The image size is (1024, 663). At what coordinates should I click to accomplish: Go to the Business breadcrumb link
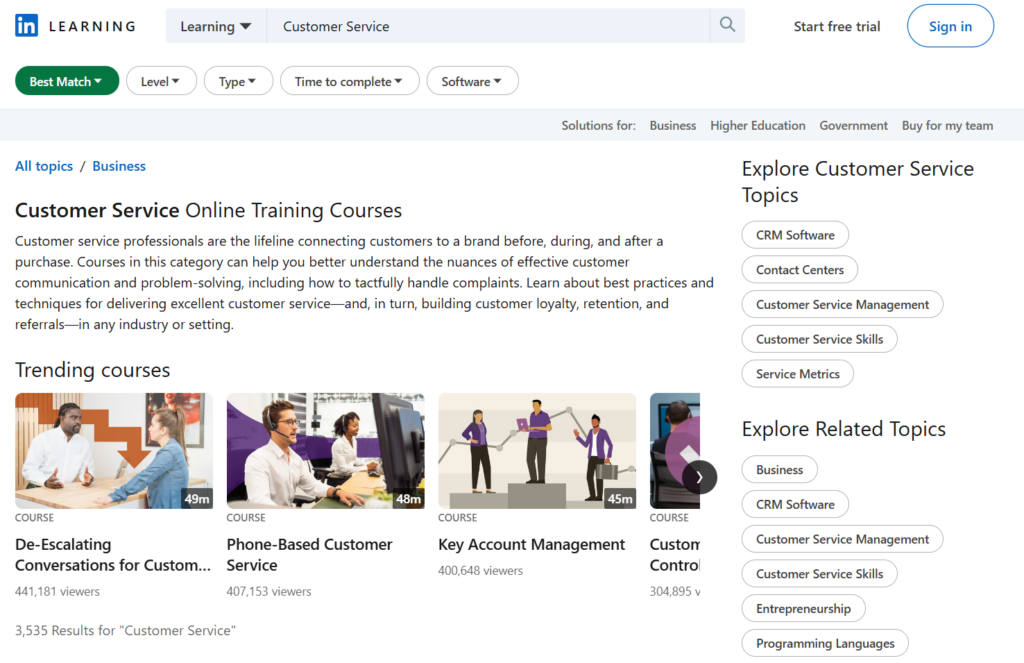tap(119, 166)
